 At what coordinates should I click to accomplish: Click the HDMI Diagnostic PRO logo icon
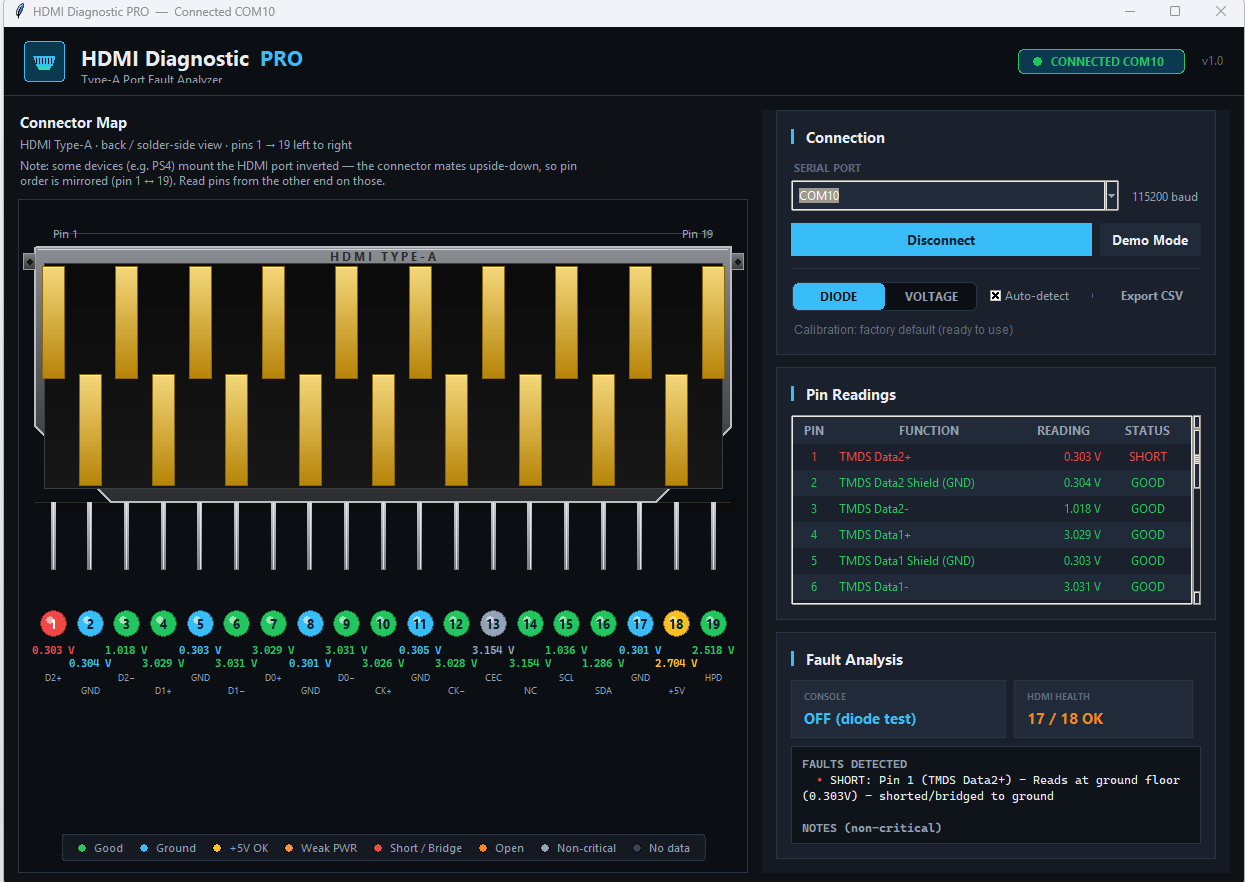point(44,62)
